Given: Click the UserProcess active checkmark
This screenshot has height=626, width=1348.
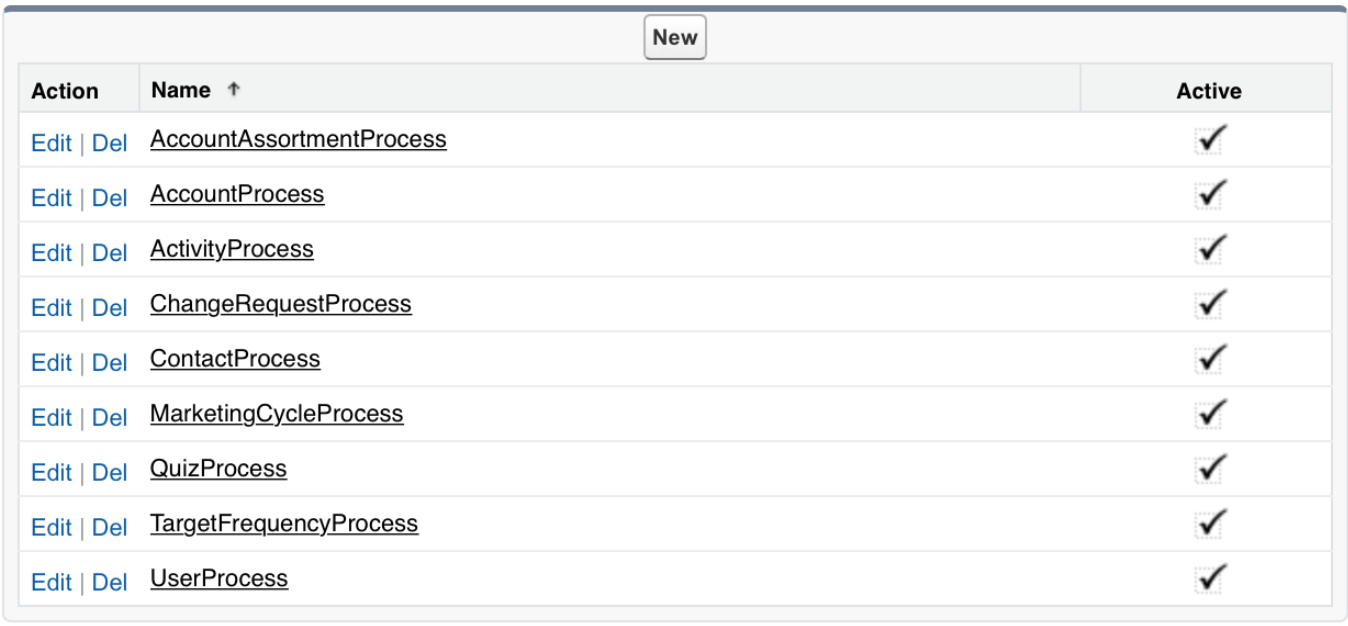Looking at the screenshot, I should pos(1210,578).
